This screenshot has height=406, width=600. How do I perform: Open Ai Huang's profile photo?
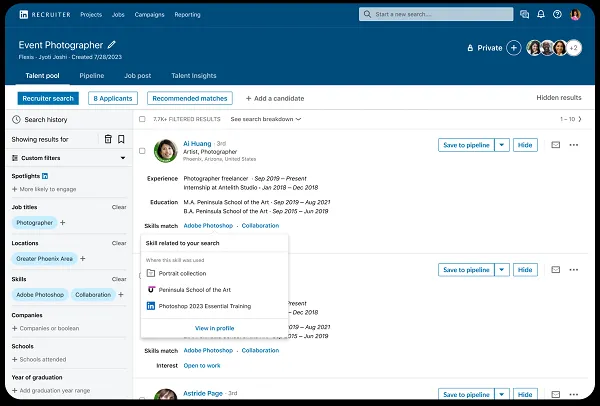[166, 151]
